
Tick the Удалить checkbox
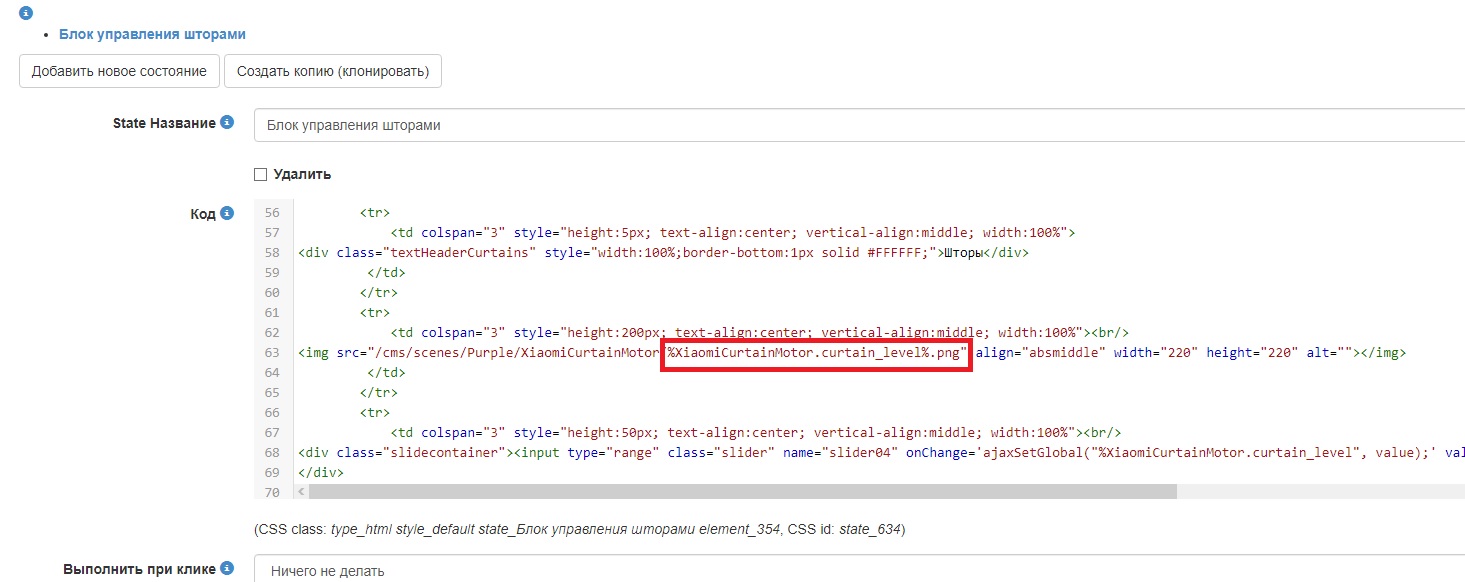pos(261,174)
